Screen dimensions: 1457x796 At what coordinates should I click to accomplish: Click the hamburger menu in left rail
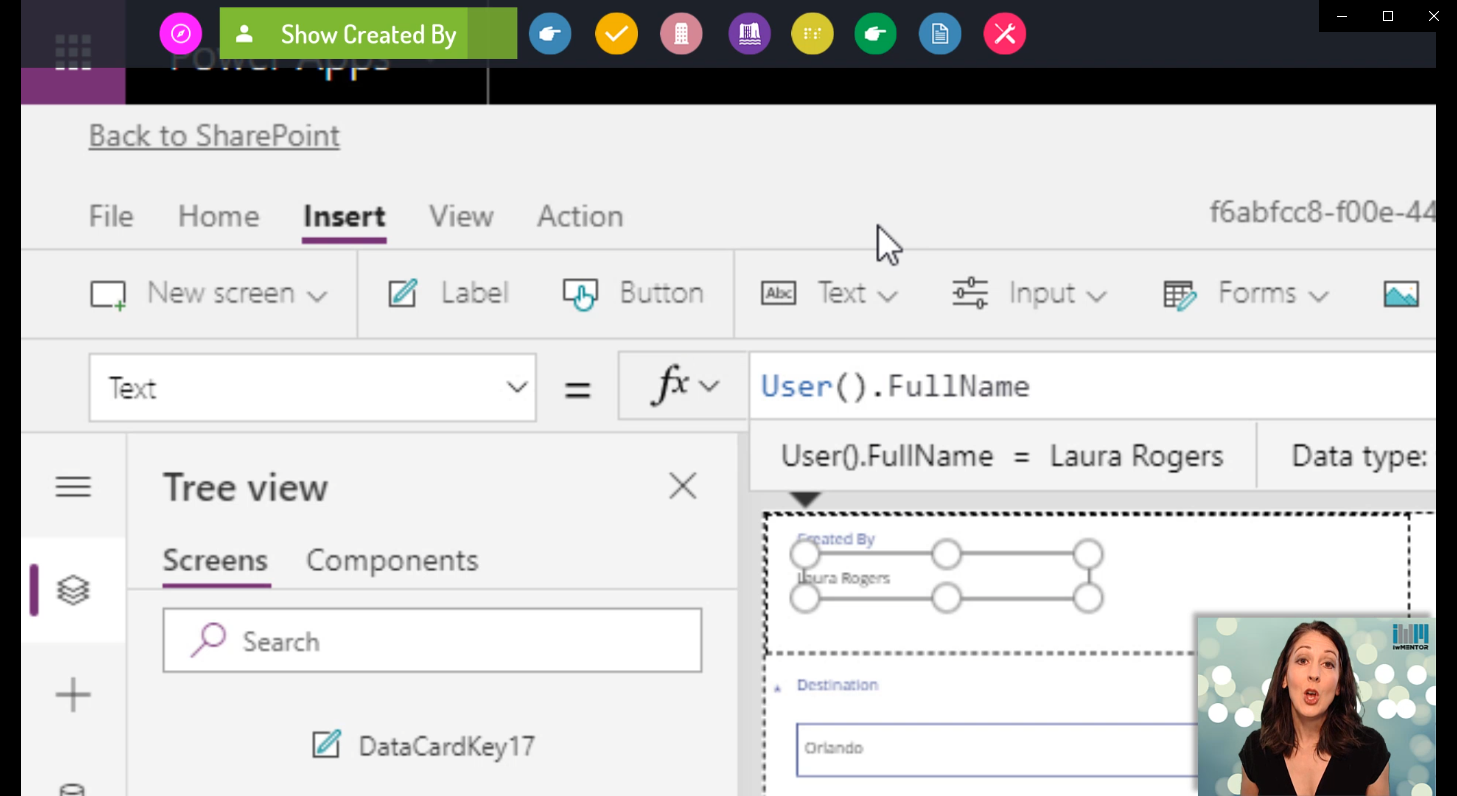click(x=73, y=487)
